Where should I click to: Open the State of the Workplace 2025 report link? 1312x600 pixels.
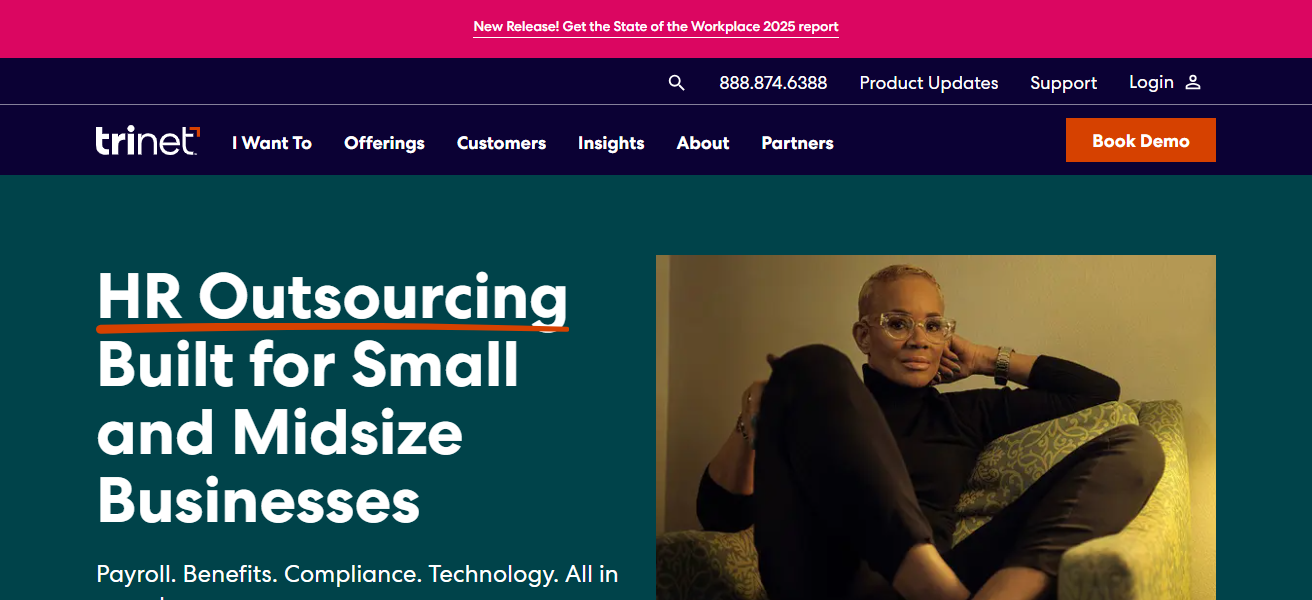[656, 27]
